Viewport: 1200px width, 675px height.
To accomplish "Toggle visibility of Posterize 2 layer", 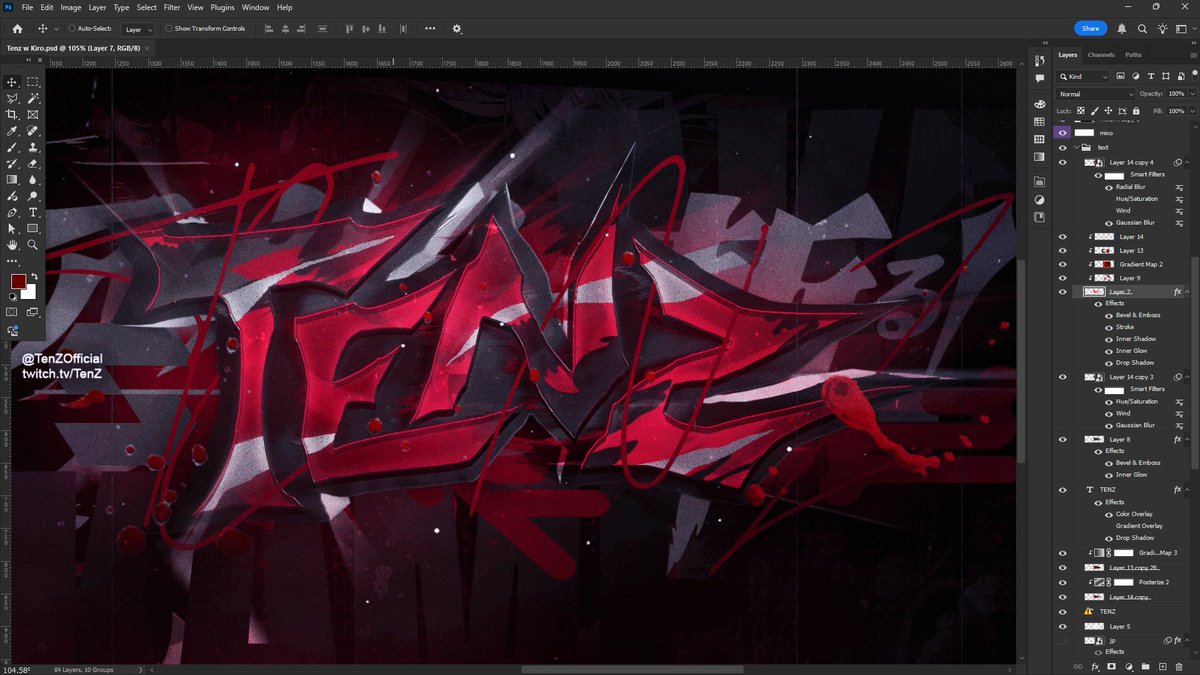I will pos(1063,581).
